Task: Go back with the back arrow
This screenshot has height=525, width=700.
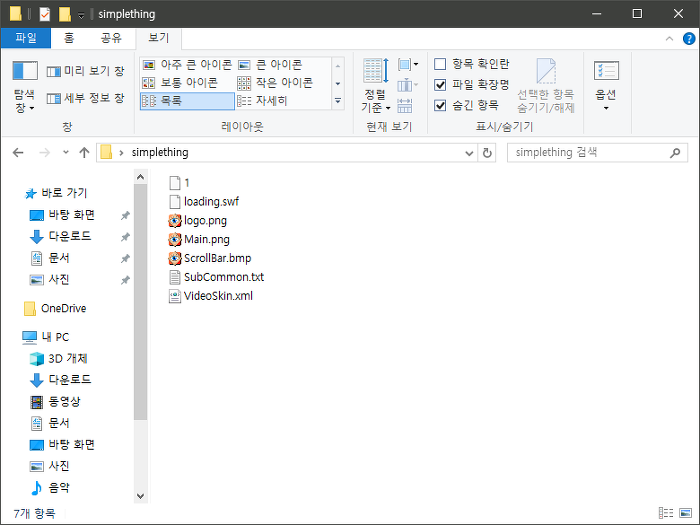Action: click(18, 153)
